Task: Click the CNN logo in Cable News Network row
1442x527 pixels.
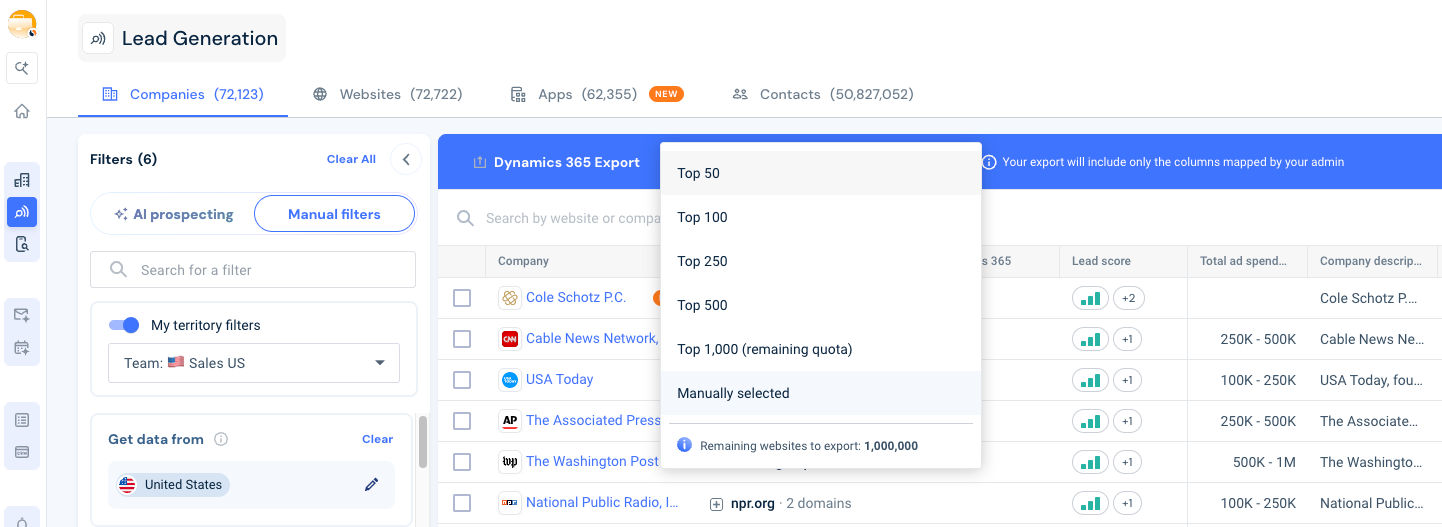Action: [x=510, y=339]
